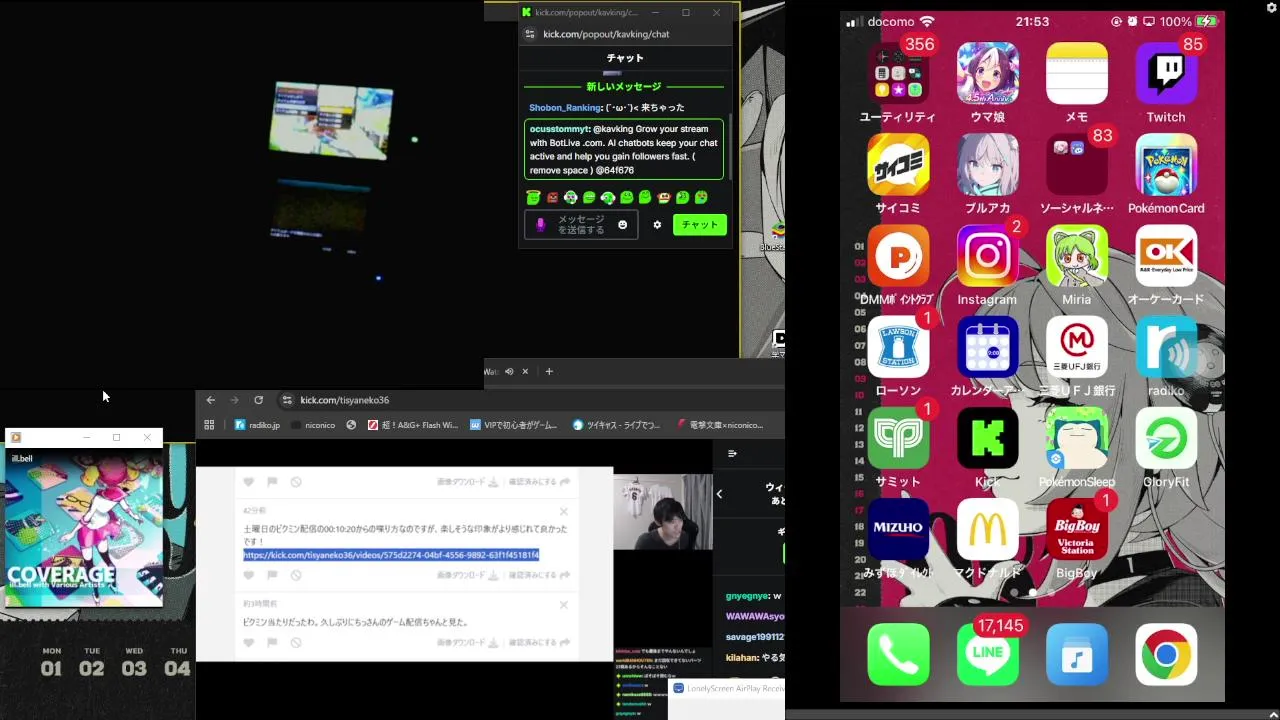This screenshot has height=720, width=1280.
Task: Reload the kick.com/tisyaneko36 page
Action: point(258,400)
